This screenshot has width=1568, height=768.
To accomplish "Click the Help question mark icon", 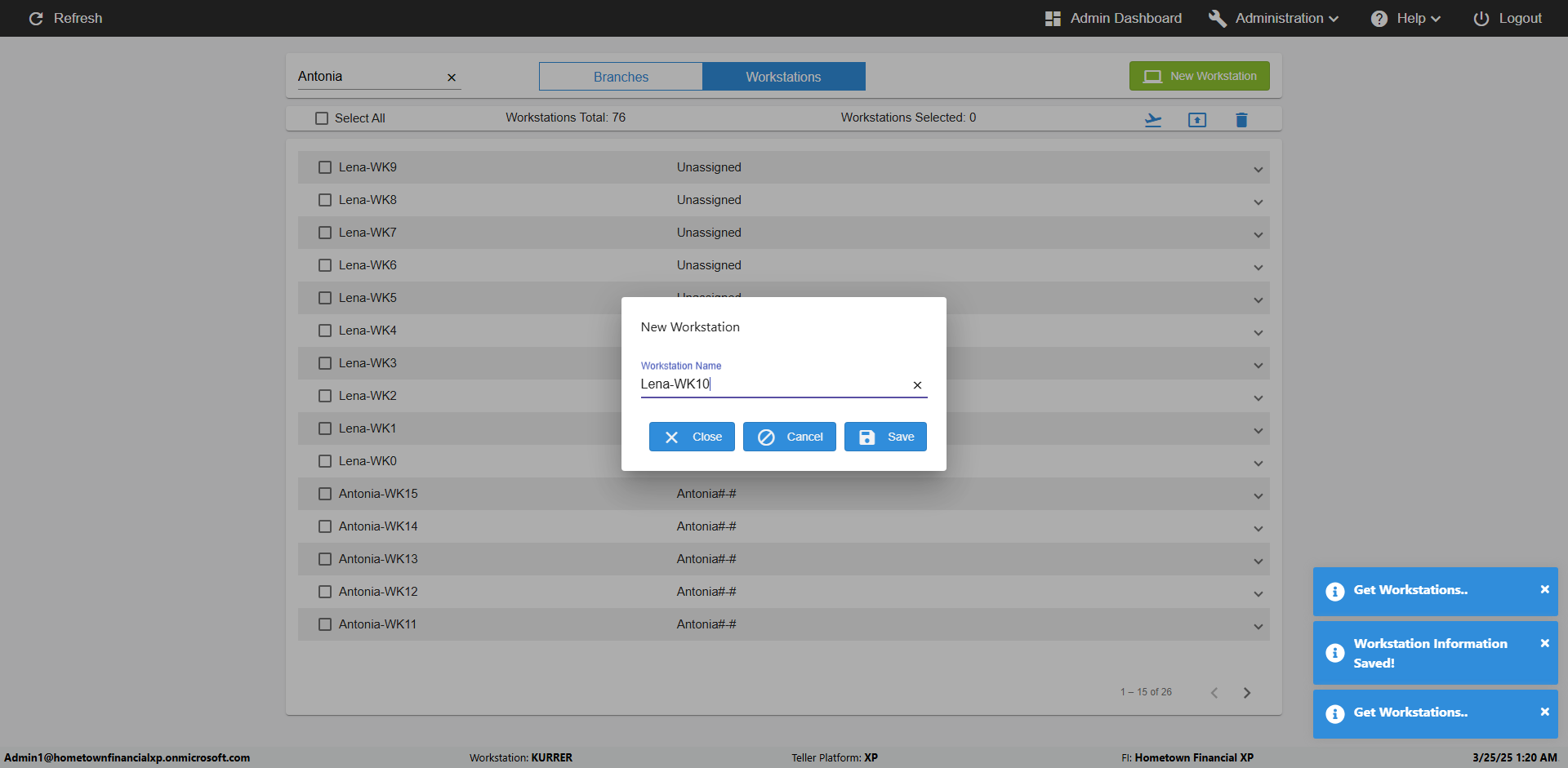I will (1379, 18).
